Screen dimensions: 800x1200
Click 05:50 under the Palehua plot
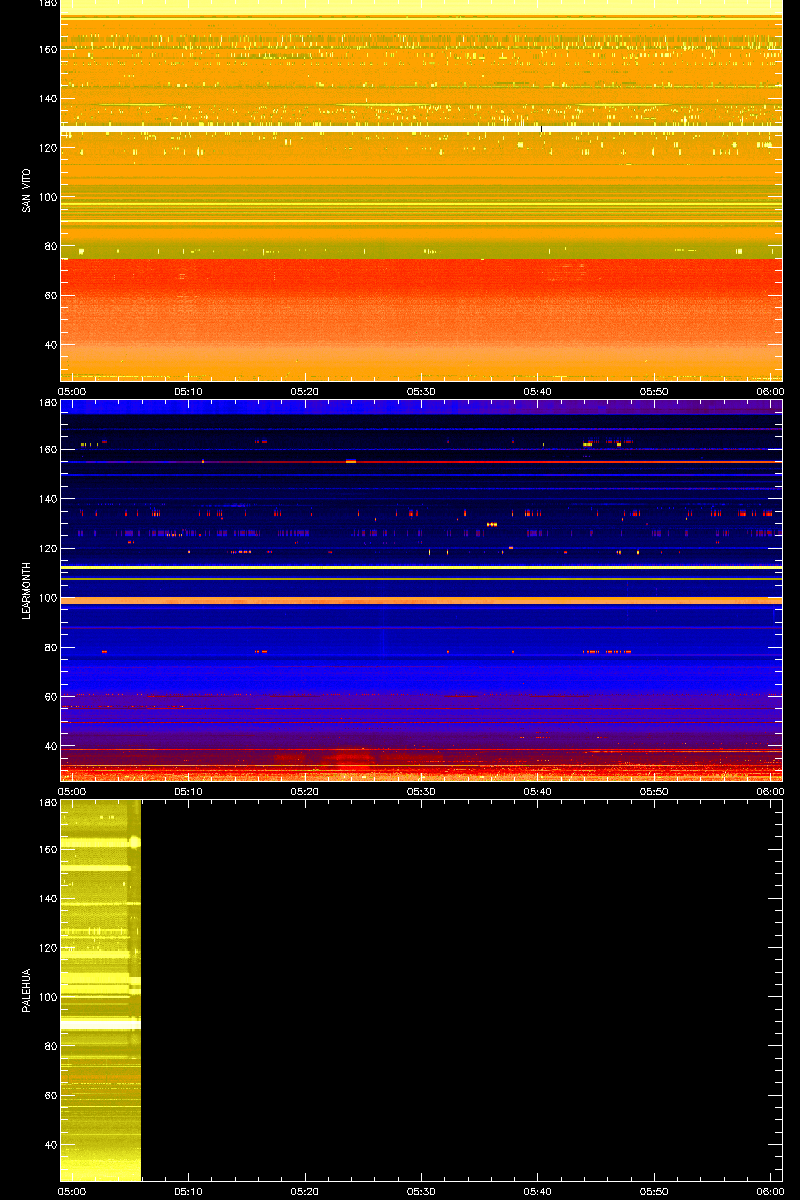pyautogui.click(x=654, y=1191)
